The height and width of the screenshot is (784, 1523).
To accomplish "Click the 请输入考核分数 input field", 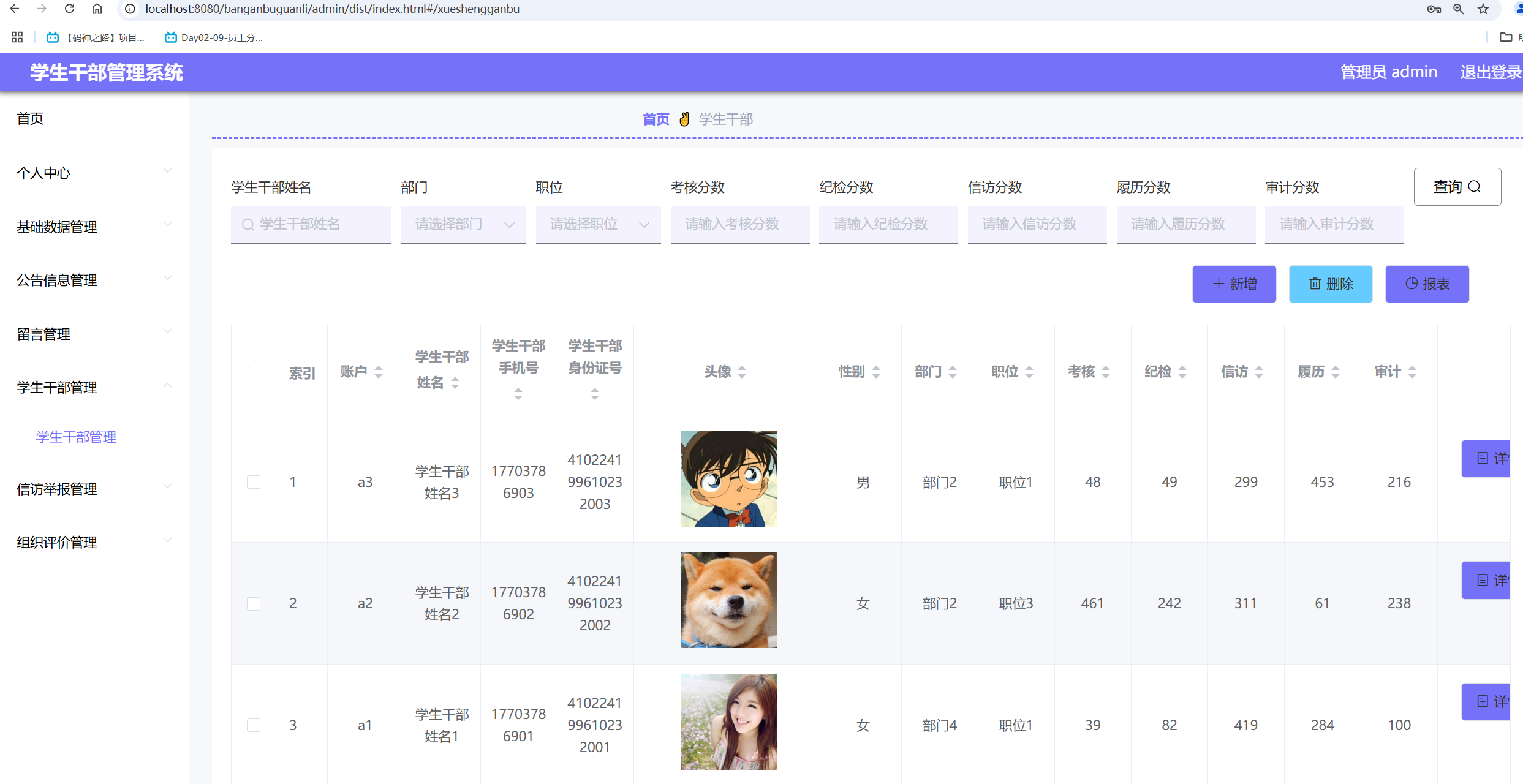I will click(739, 224).
